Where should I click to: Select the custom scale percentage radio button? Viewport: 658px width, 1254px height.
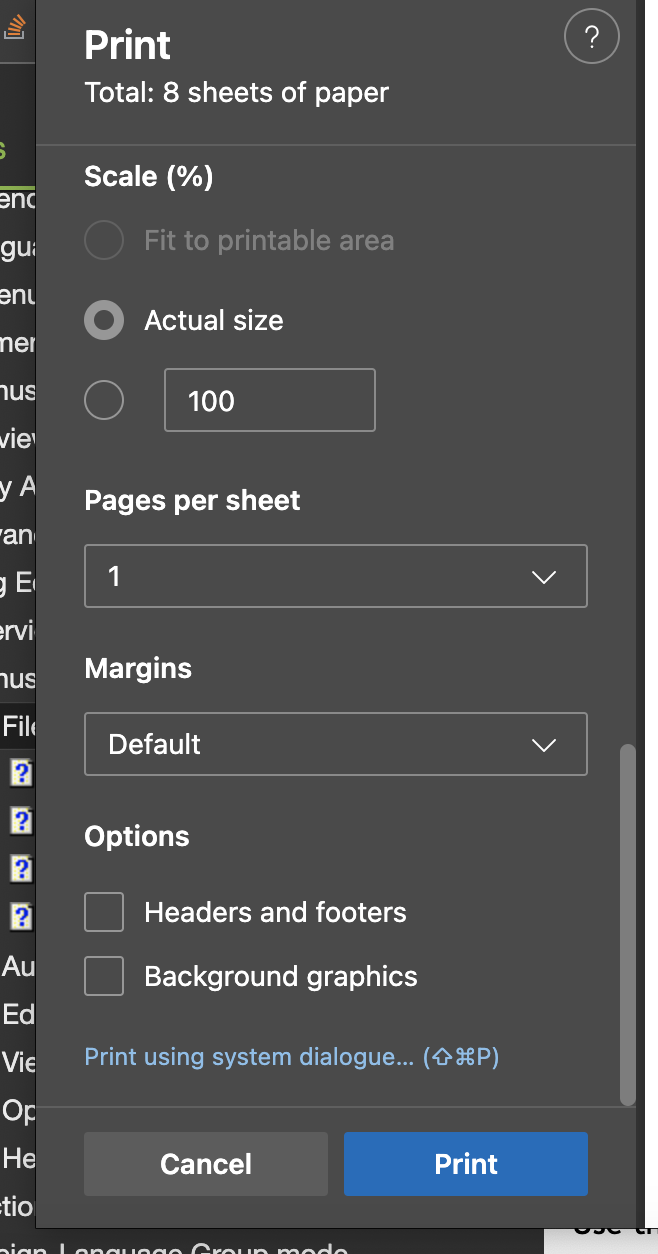(104, 400)
